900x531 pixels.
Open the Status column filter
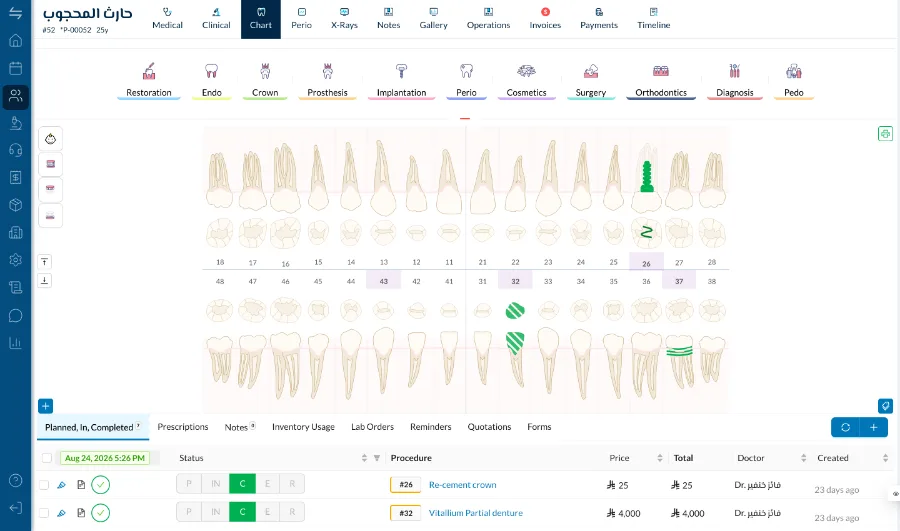(377, 458)
